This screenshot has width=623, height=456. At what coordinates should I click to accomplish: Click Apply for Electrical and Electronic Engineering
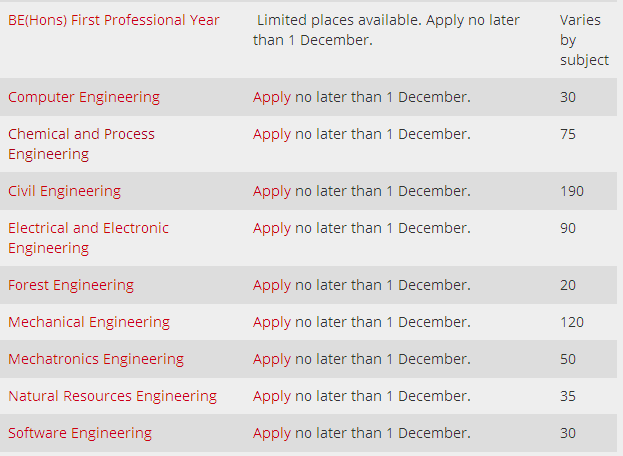coord(272,228)
